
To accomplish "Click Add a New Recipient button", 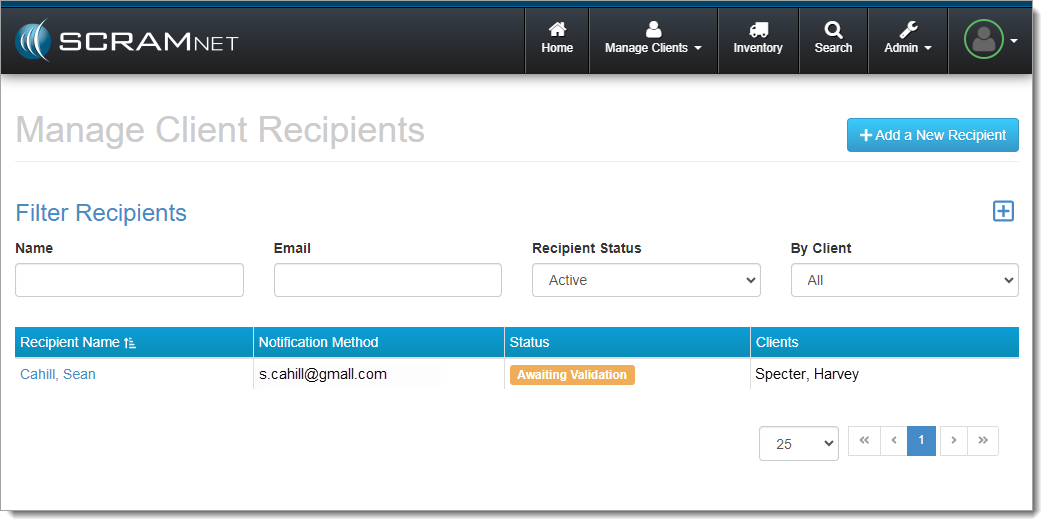I will point(932,135).
